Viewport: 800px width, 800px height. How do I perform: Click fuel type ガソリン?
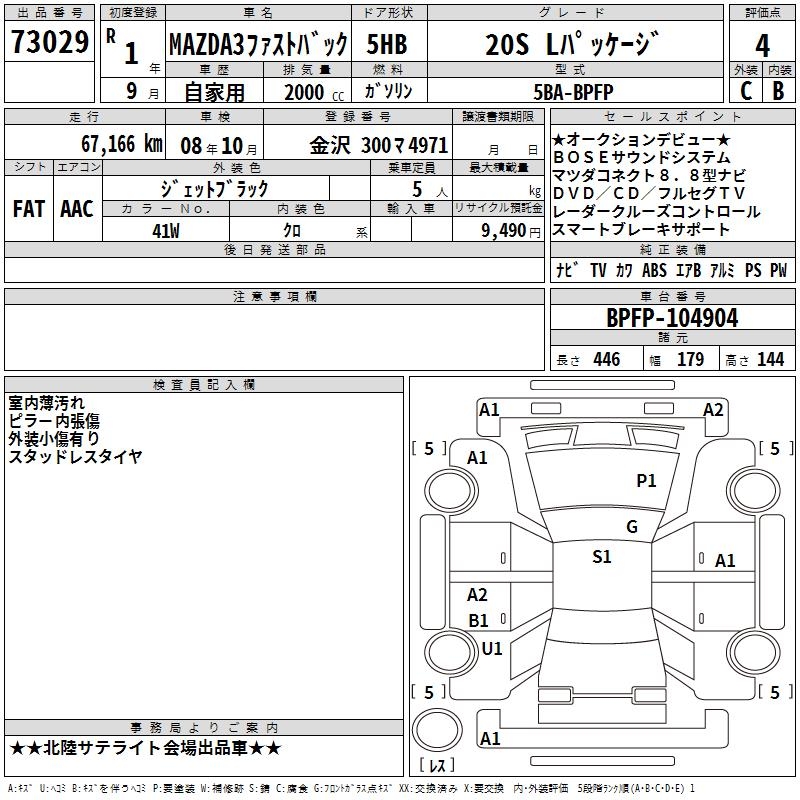tap(388, 91)
